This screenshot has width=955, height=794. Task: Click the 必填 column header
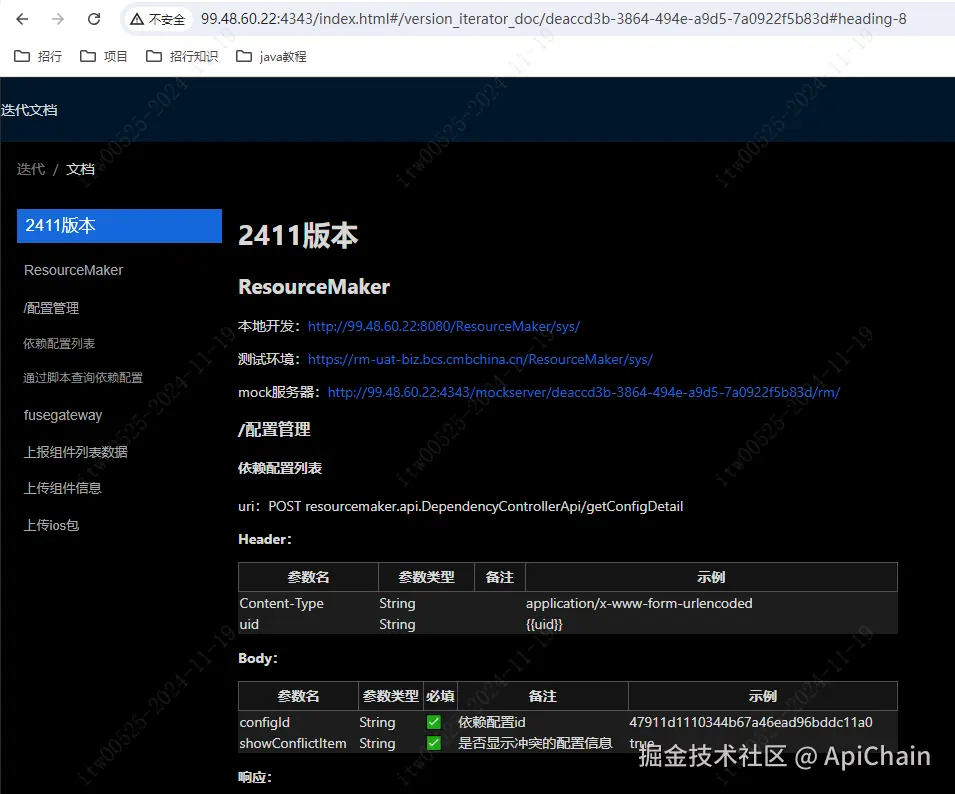click(440, 696)
